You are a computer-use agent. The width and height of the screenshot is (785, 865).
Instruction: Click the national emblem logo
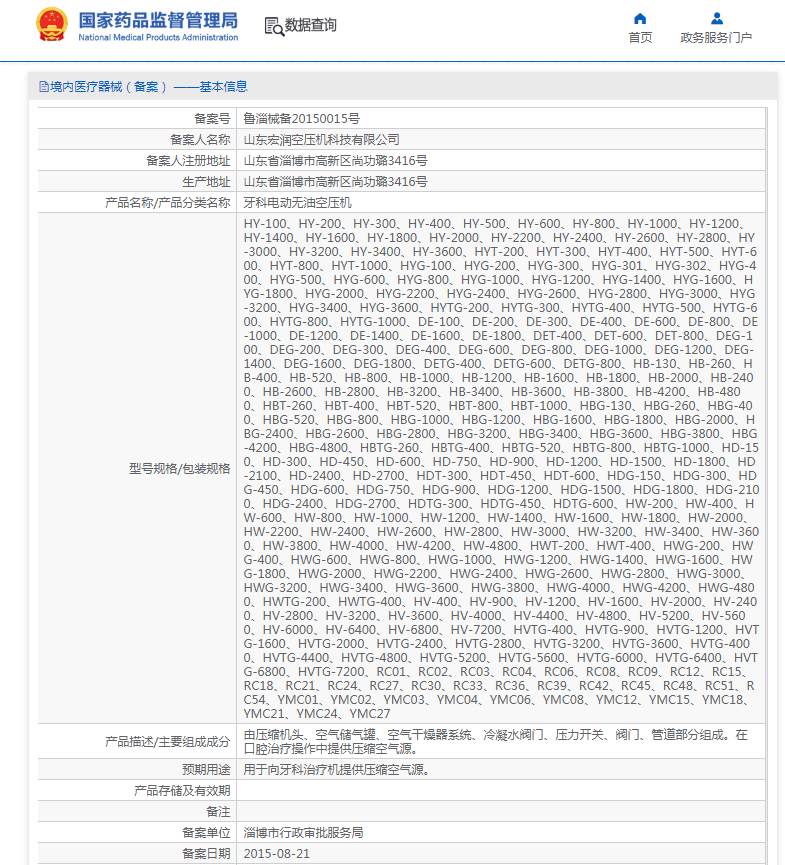[52, 25]
